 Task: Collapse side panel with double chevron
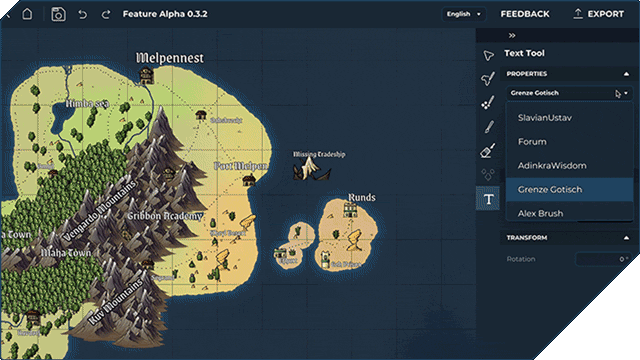point(512,36)
